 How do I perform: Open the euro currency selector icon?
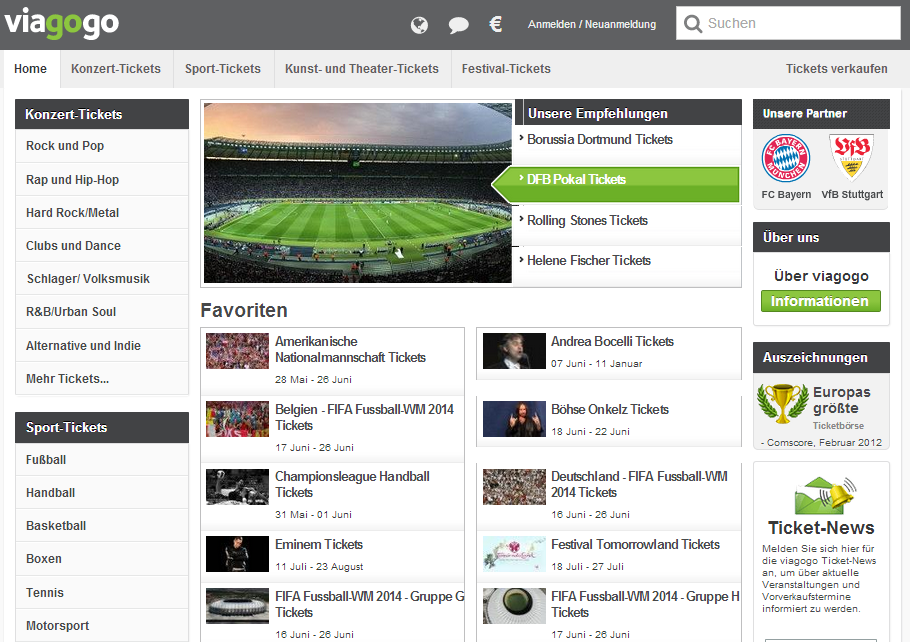click(496, 24)
